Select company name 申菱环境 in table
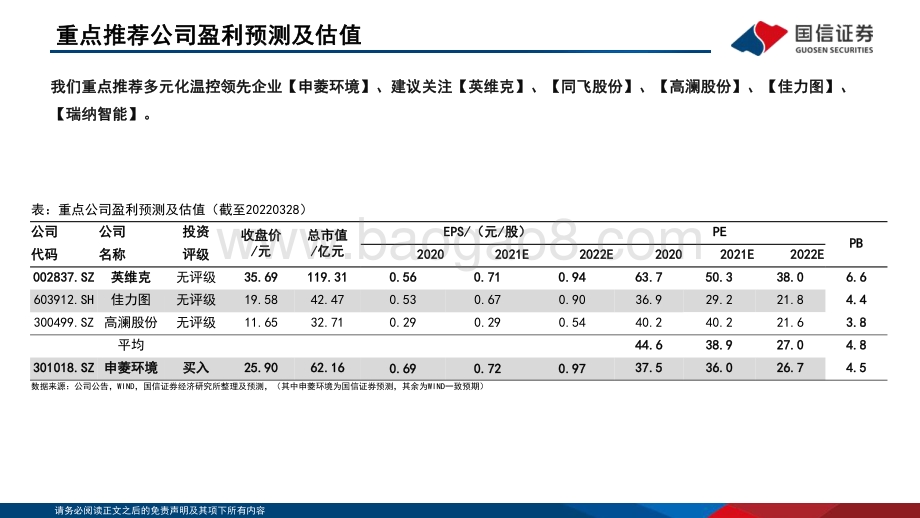Image resolution: width=920 pixels, height=518 pixels. [x=131, y=368]
